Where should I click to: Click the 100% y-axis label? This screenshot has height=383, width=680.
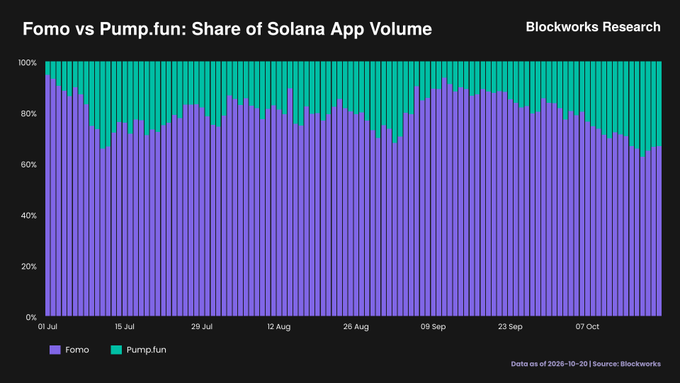click(x=27, y=63)
